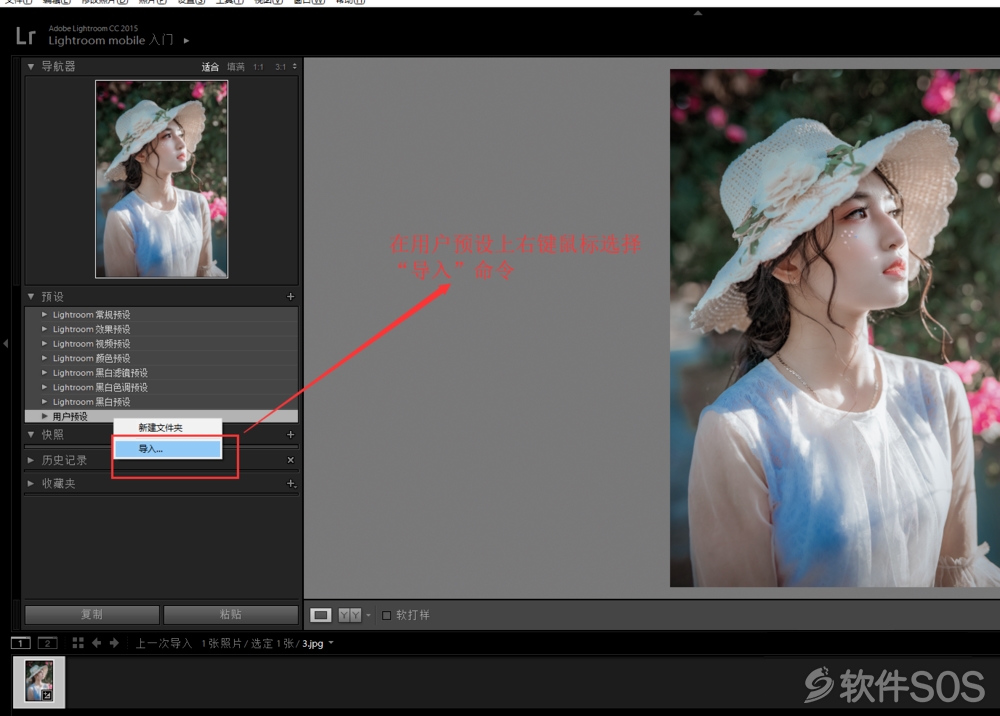
Task: Click the develop adjustments badge on filmstrip thumbnail
Action: [47, 696]
